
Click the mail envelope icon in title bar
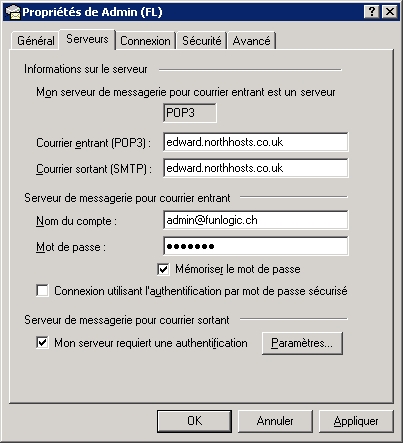click(13, 12)
